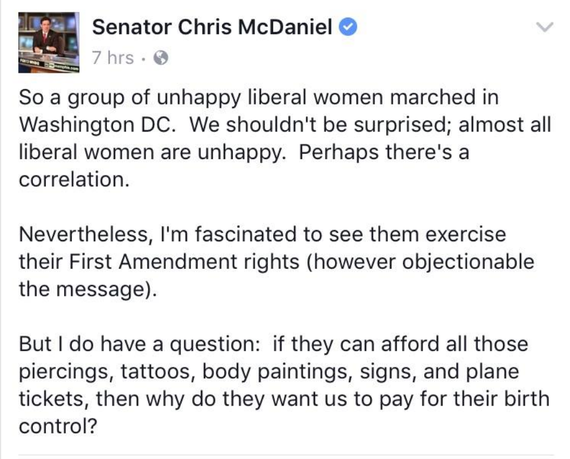
Task: Click the blue verified badge icon
Action: 348,28
